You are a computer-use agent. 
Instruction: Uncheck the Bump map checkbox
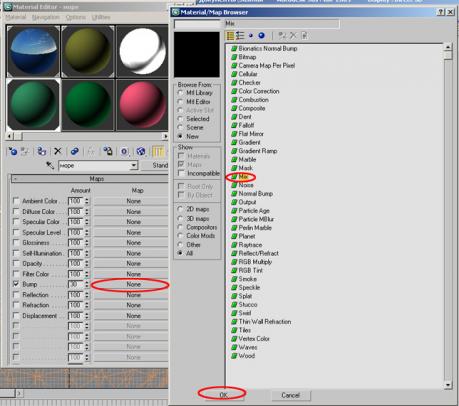[16, 284]
